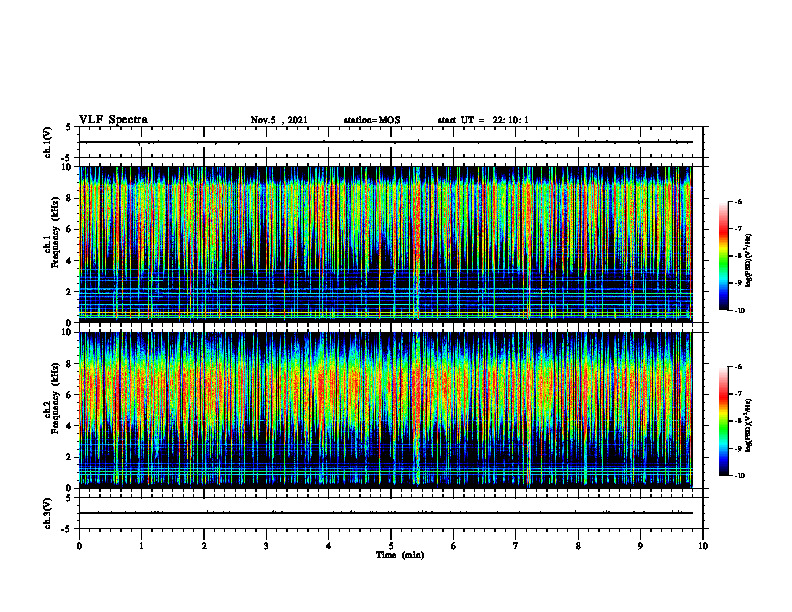Click the "Time (min)" axis title

[400, 555]
